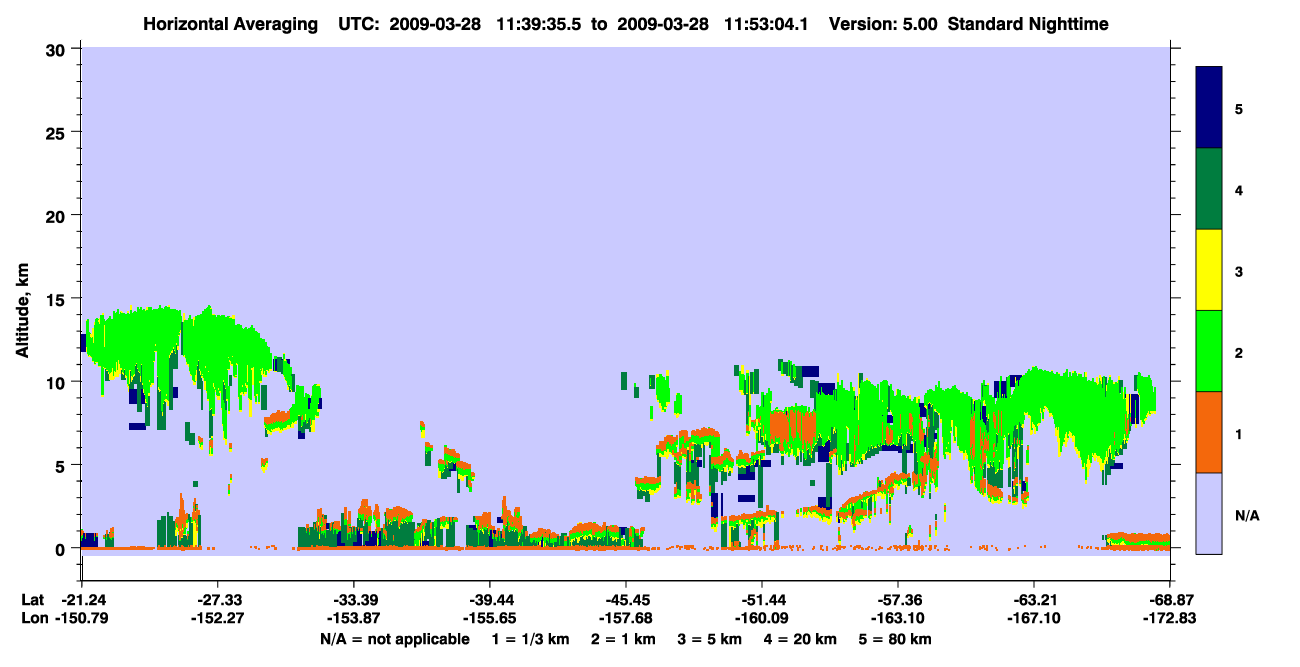Click the '3 = 5 km' legend entry
Screen dimensions: 1300x667
coord(711,639)
